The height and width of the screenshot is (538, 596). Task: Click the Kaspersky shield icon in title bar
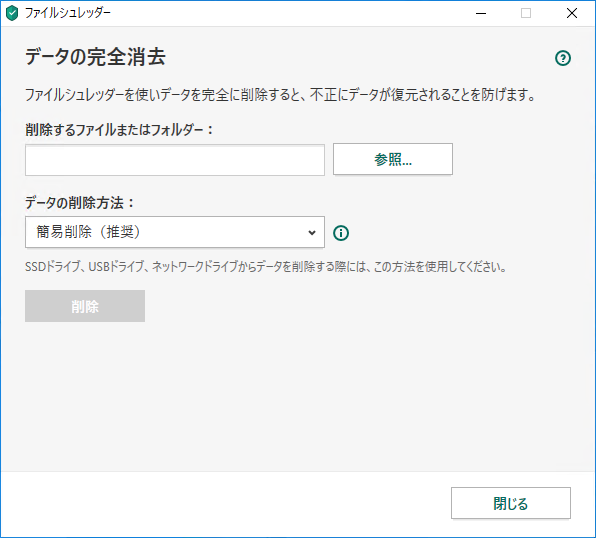[x=12, y=13]
